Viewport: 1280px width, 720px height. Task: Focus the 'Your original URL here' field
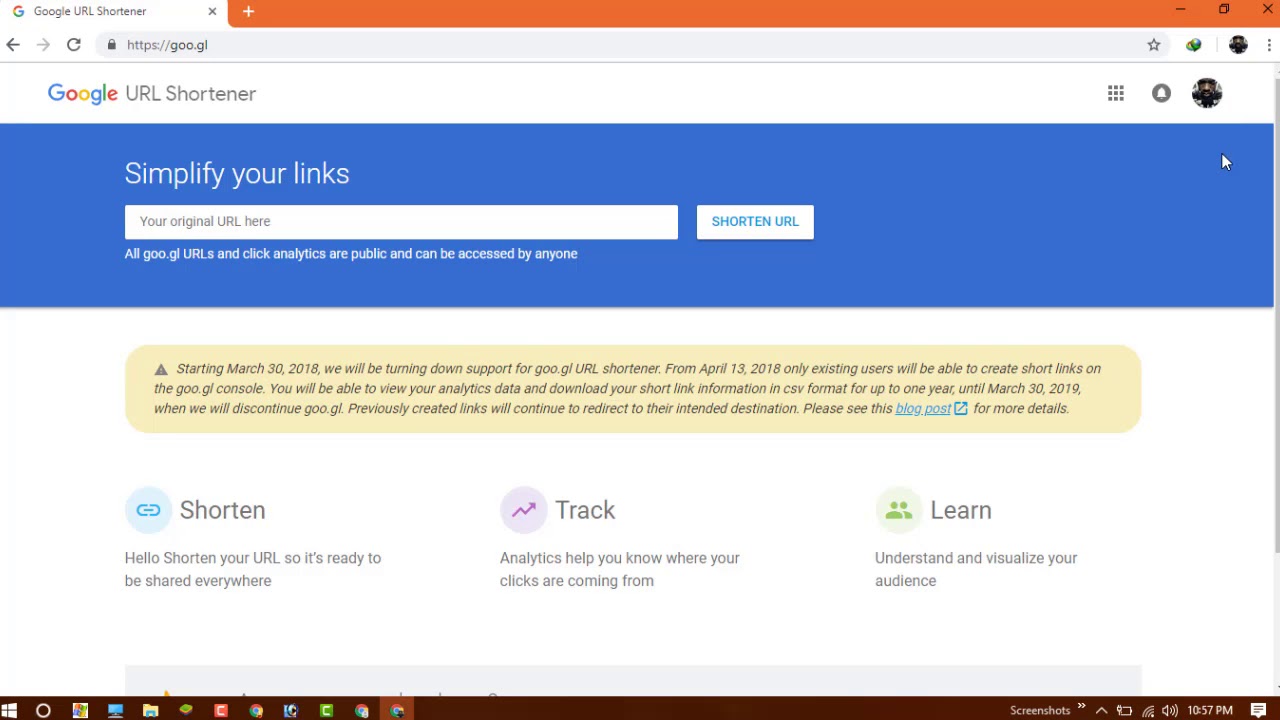(x=401, y=222)
